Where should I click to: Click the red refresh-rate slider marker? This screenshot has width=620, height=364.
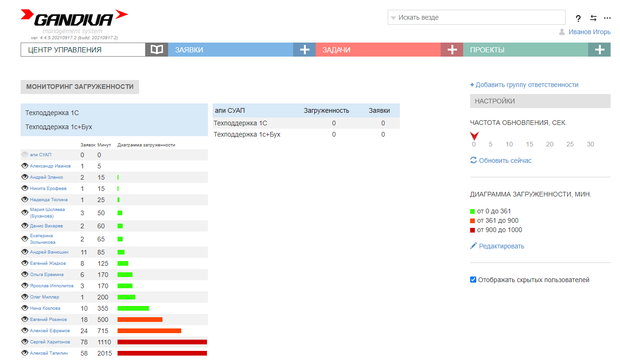(x=474, y=136)
